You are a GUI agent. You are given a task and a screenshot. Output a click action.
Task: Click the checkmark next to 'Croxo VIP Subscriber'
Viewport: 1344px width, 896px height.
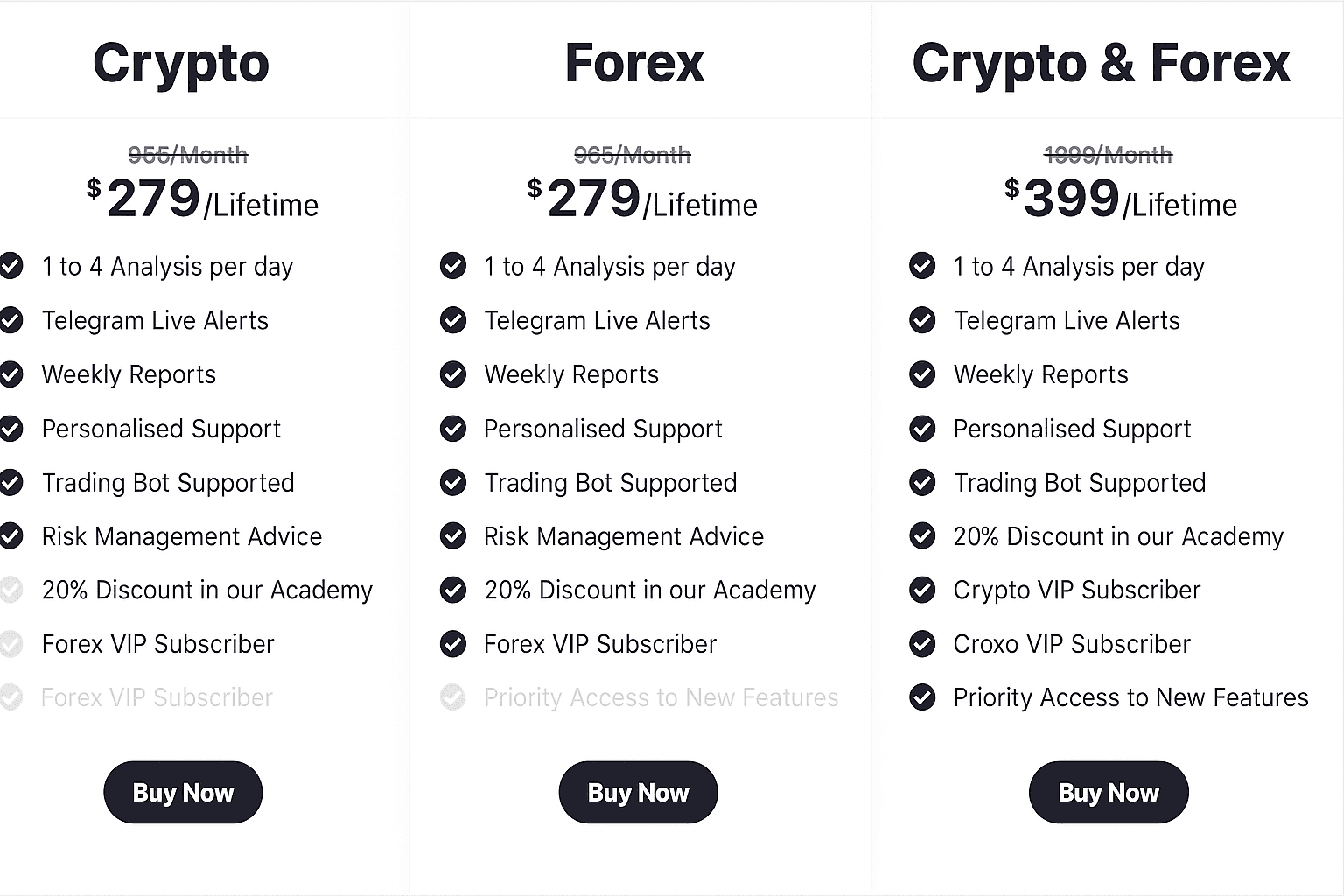pyautogui.click(x=922, y=645)
